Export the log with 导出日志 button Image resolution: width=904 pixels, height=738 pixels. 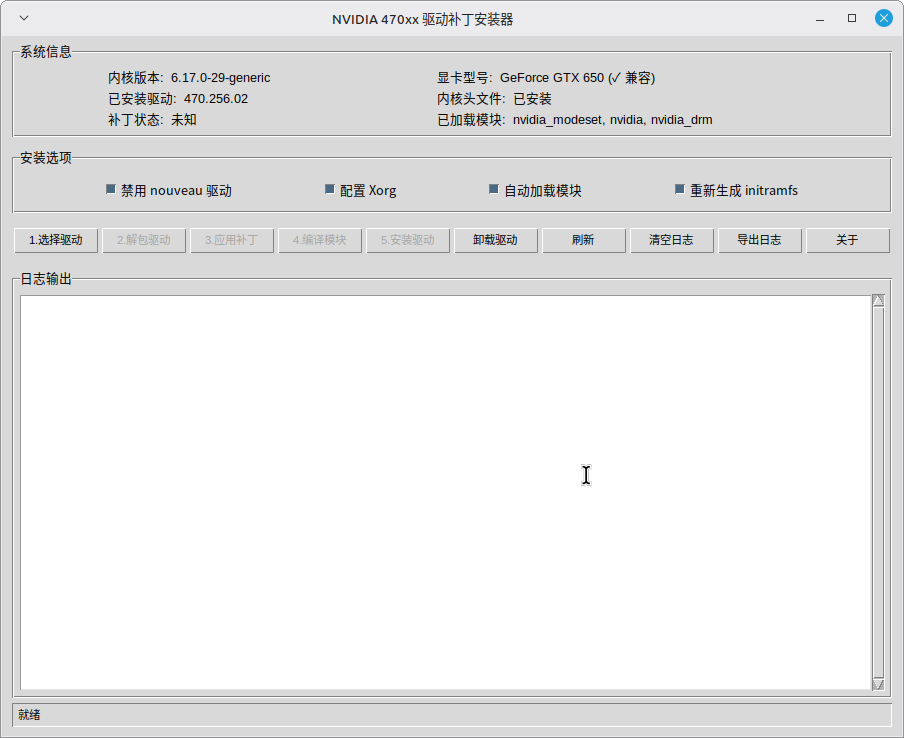click(x=760, y=240)
